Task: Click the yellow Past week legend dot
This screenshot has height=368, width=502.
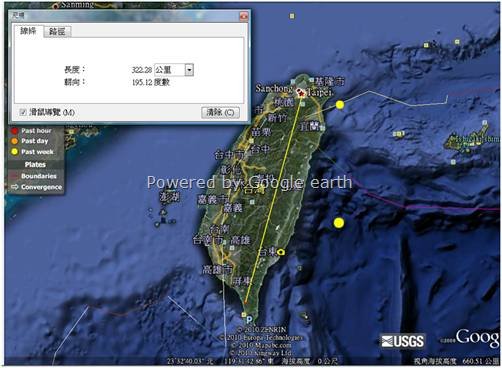Action: point(14,152)
